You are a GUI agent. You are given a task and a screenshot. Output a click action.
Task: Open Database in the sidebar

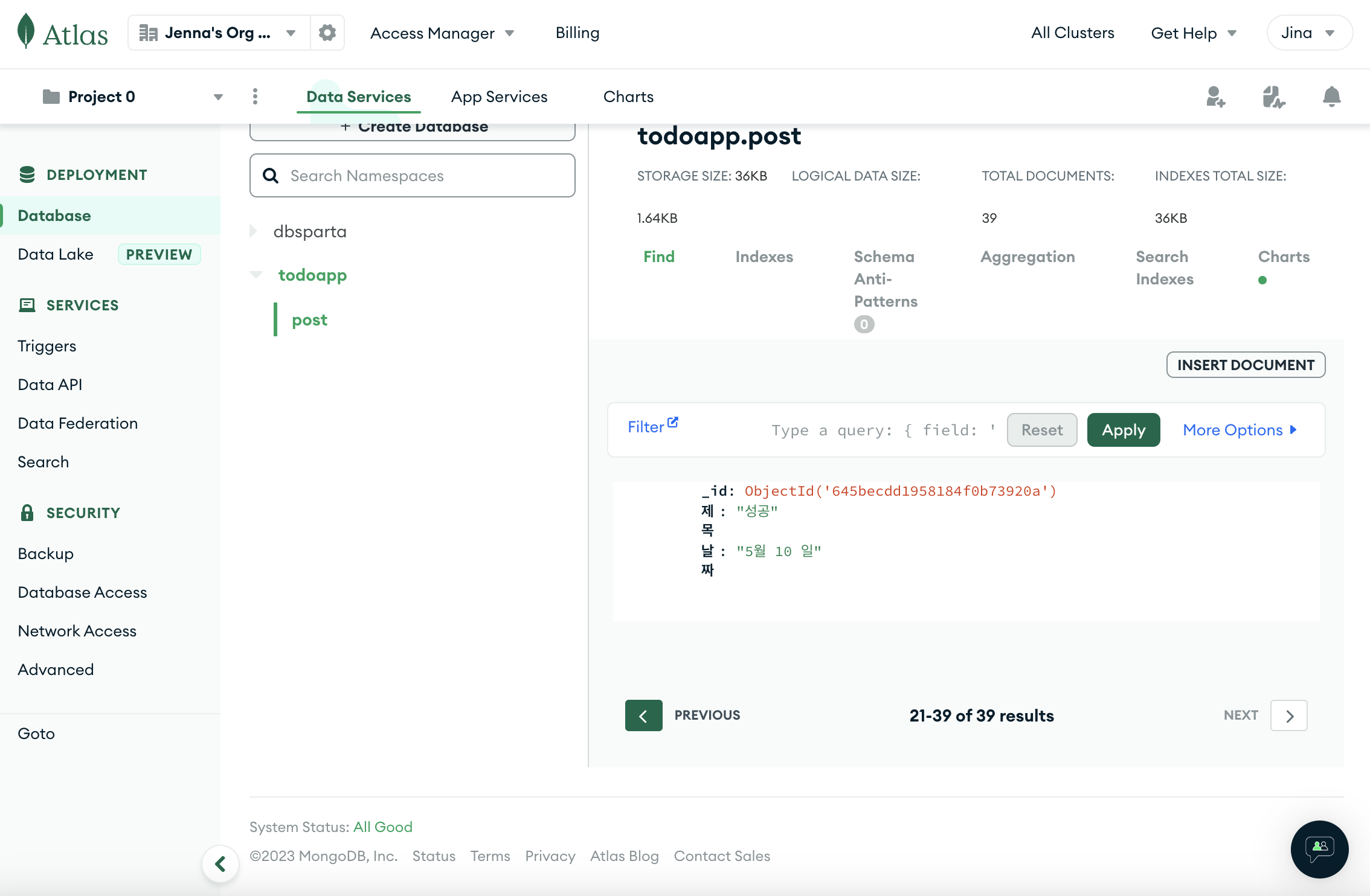pyautogui.click(x=111, y=216)
